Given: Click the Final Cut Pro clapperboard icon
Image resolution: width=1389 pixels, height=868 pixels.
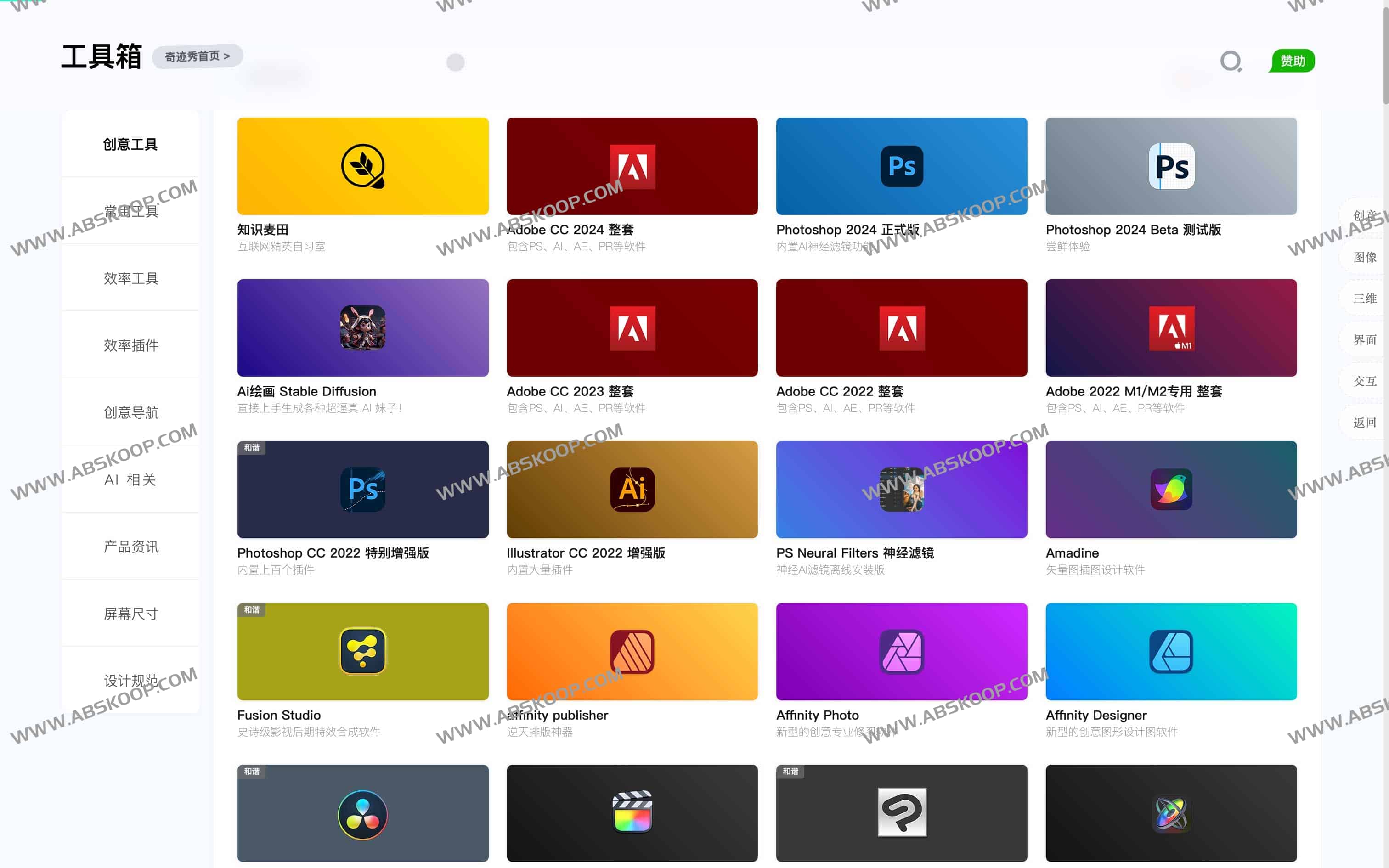Looking at the screenshot, I should coord(632,812).
